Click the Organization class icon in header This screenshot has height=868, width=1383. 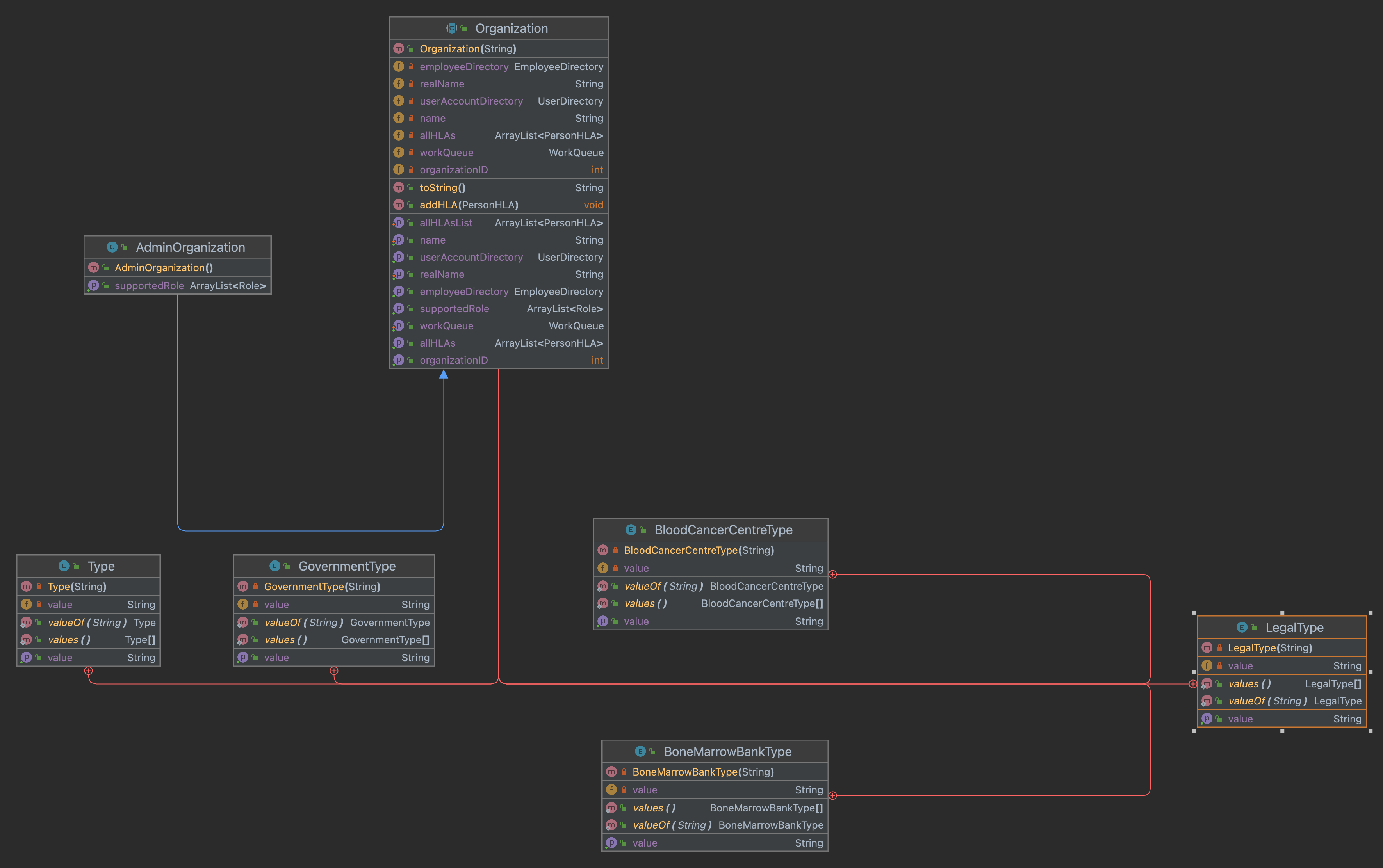[451, 28]
